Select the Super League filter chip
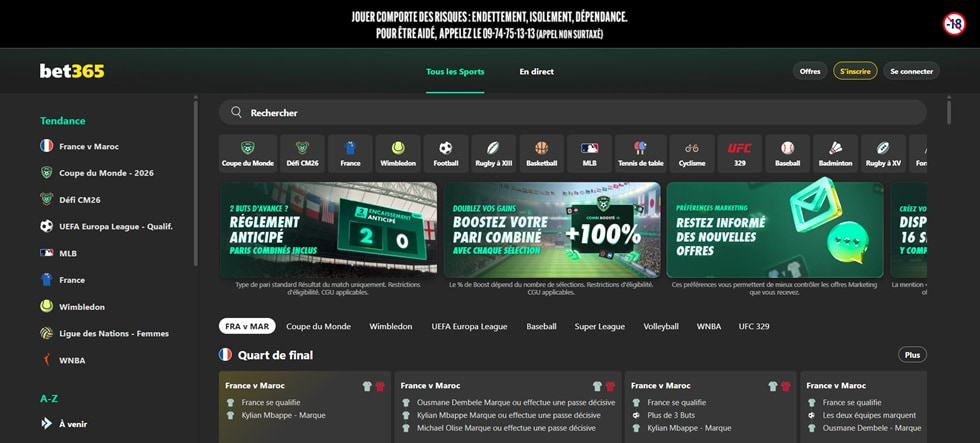Viewport: 980px width, 443px height. click(x=599, y=326)
